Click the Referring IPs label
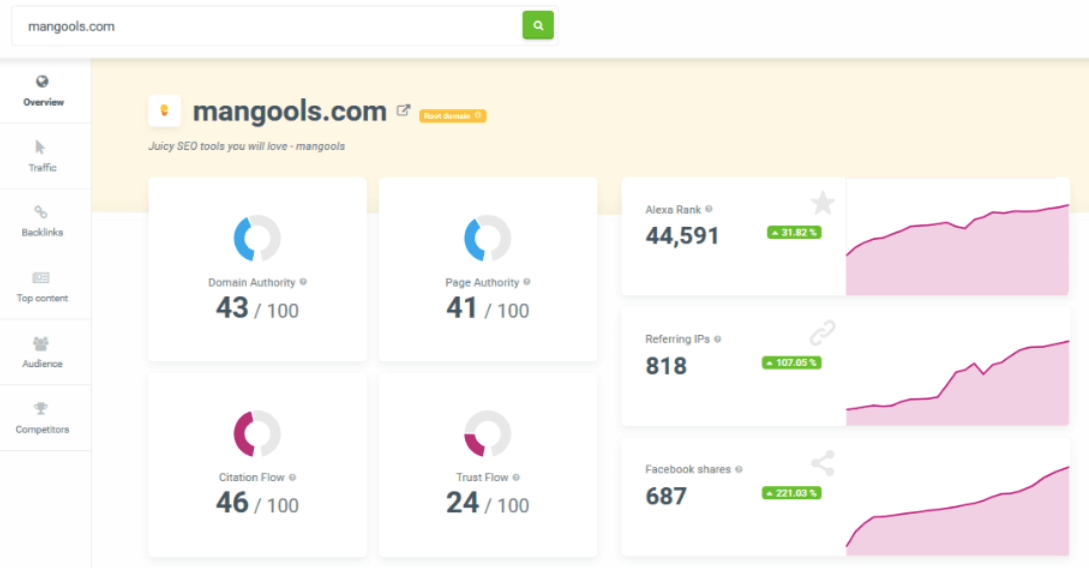 [677, 340]
